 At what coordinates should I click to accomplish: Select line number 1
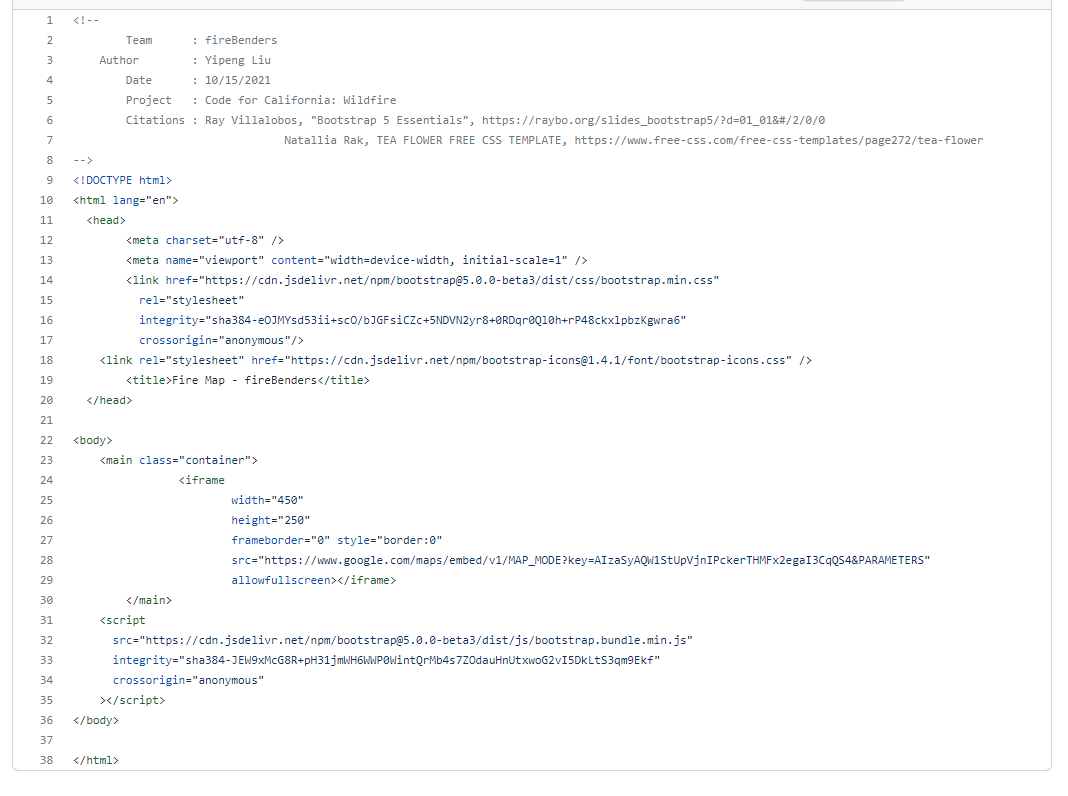[49, 20]
